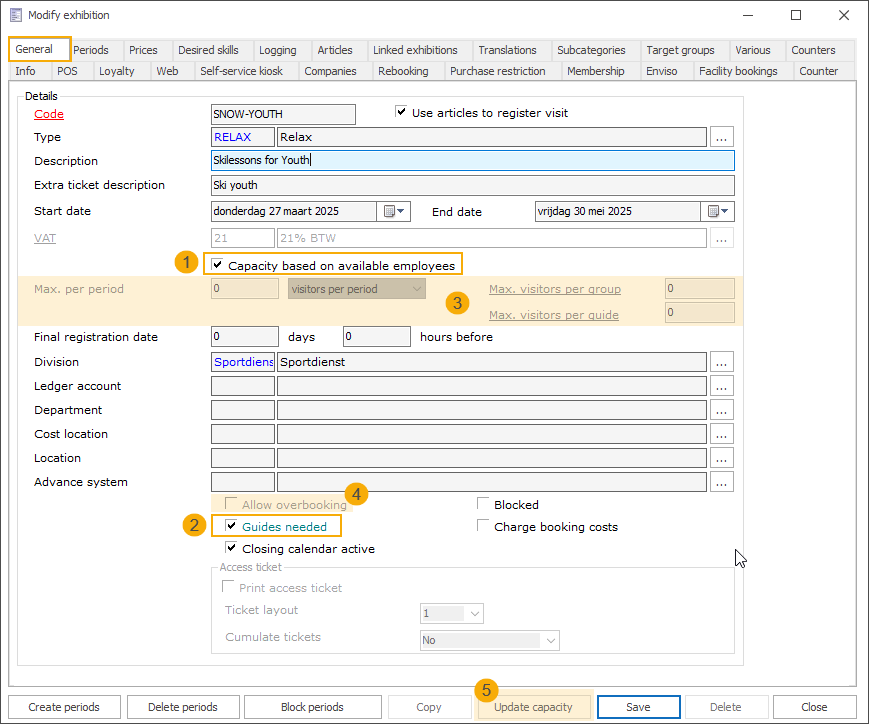Image resolution: width=869 pixels, height=724 pixels.
Task: Click the browse button next to Type Relax
Action: (722, 137)
